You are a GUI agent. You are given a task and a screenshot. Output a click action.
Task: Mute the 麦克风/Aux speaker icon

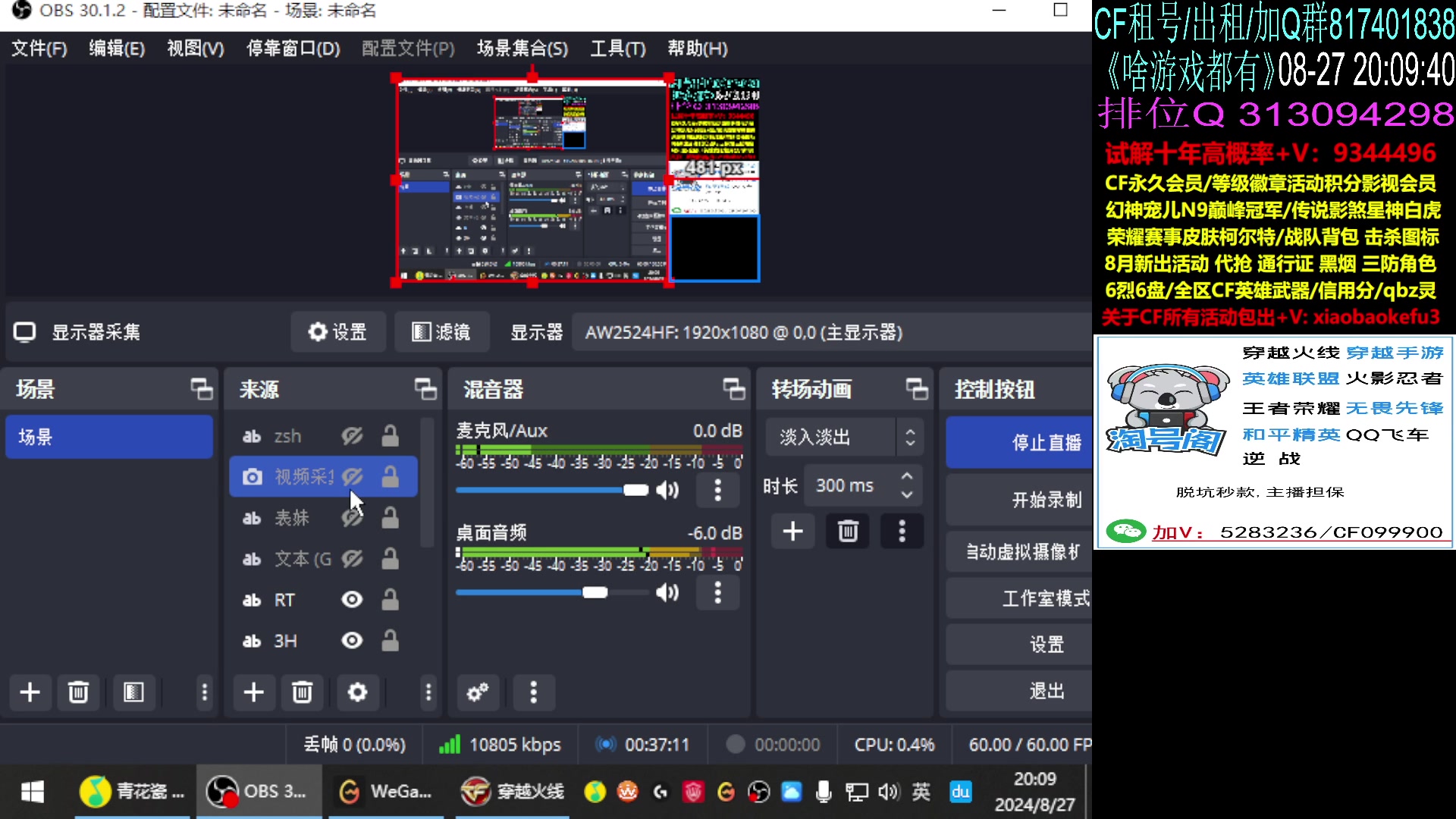pyautogui.click(x=667, y=490)
